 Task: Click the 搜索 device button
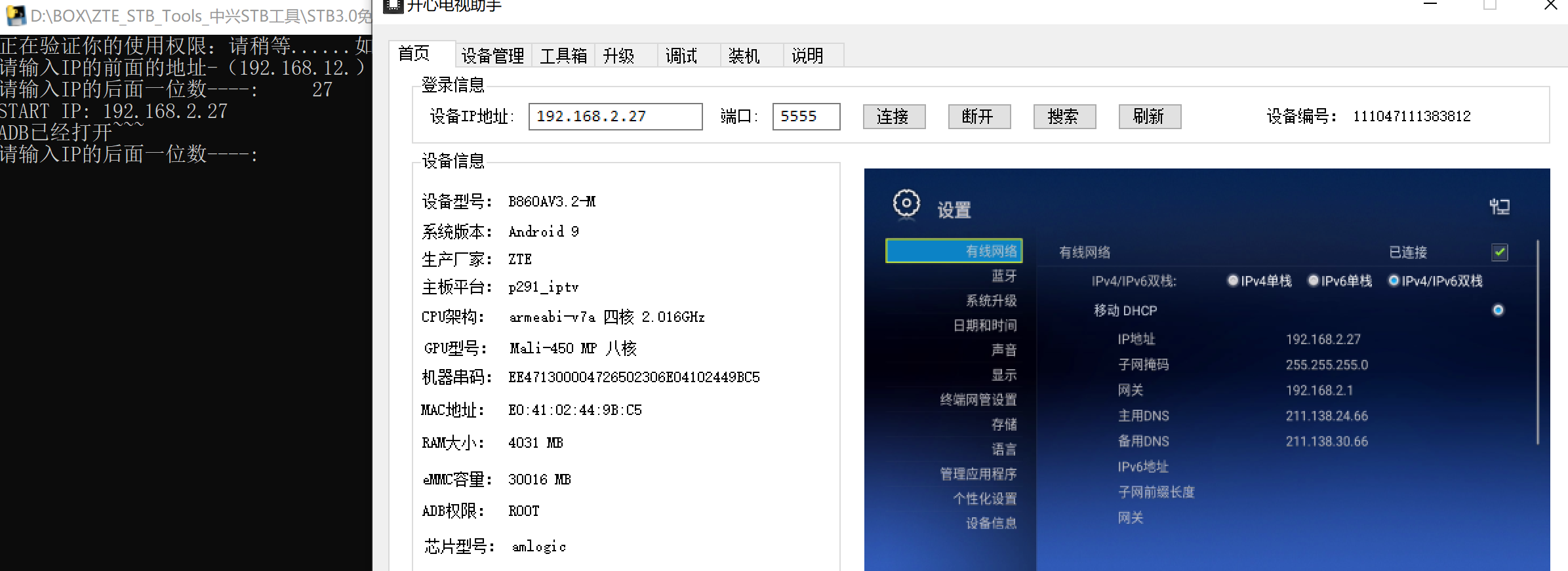(1064, 117)
